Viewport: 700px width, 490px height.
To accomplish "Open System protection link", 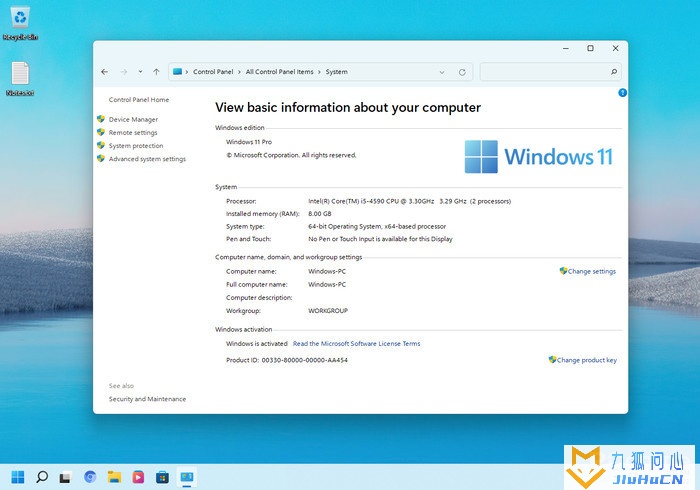I will [136, 145].
